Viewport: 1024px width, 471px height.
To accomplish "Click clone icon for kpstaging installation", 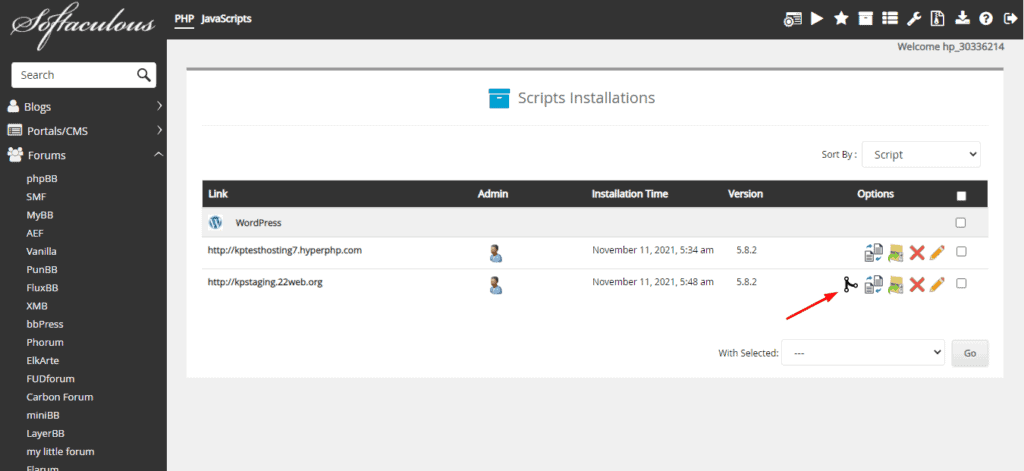I will [x=873, y=284].
